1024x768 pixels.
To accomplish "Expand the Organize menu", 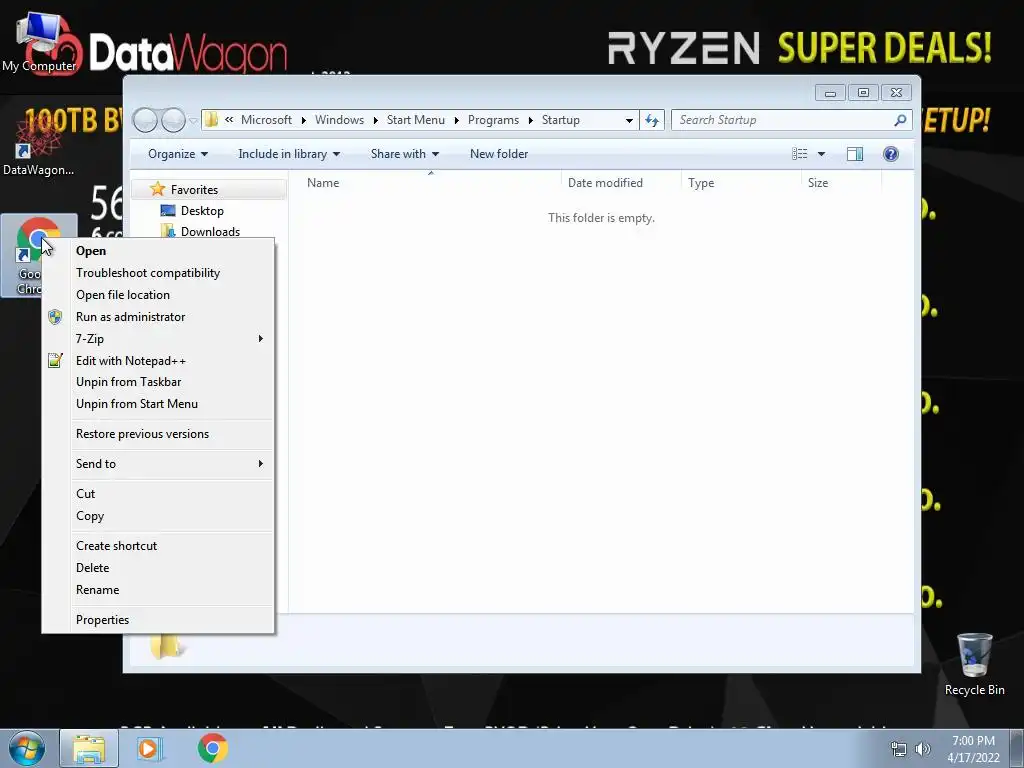I will 178,154.
